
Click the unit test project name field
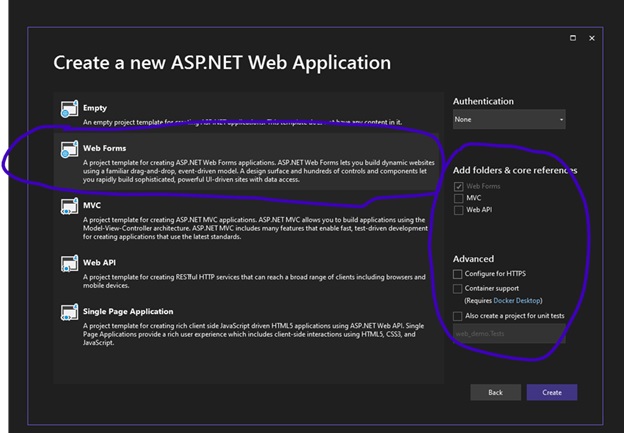pyautogui.click(x=509, y=334)
